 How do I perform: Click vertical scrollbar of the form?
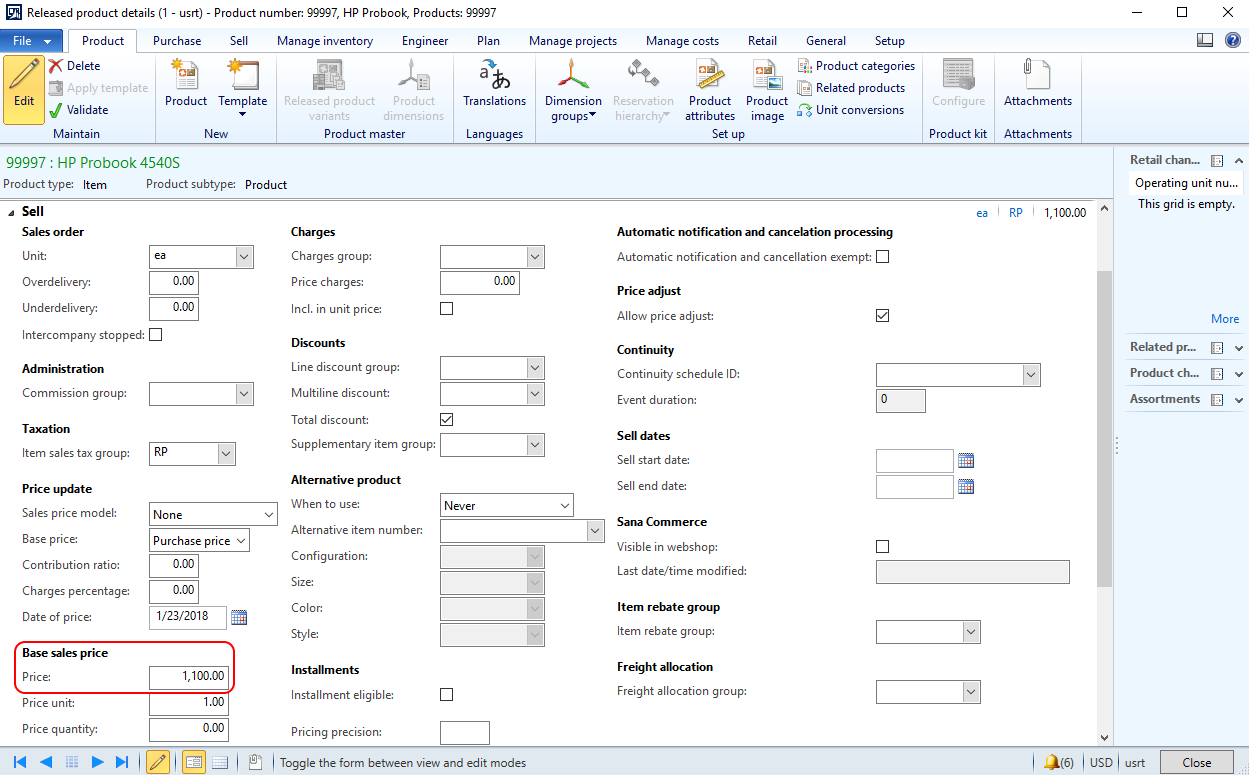tap(1104, 428)
